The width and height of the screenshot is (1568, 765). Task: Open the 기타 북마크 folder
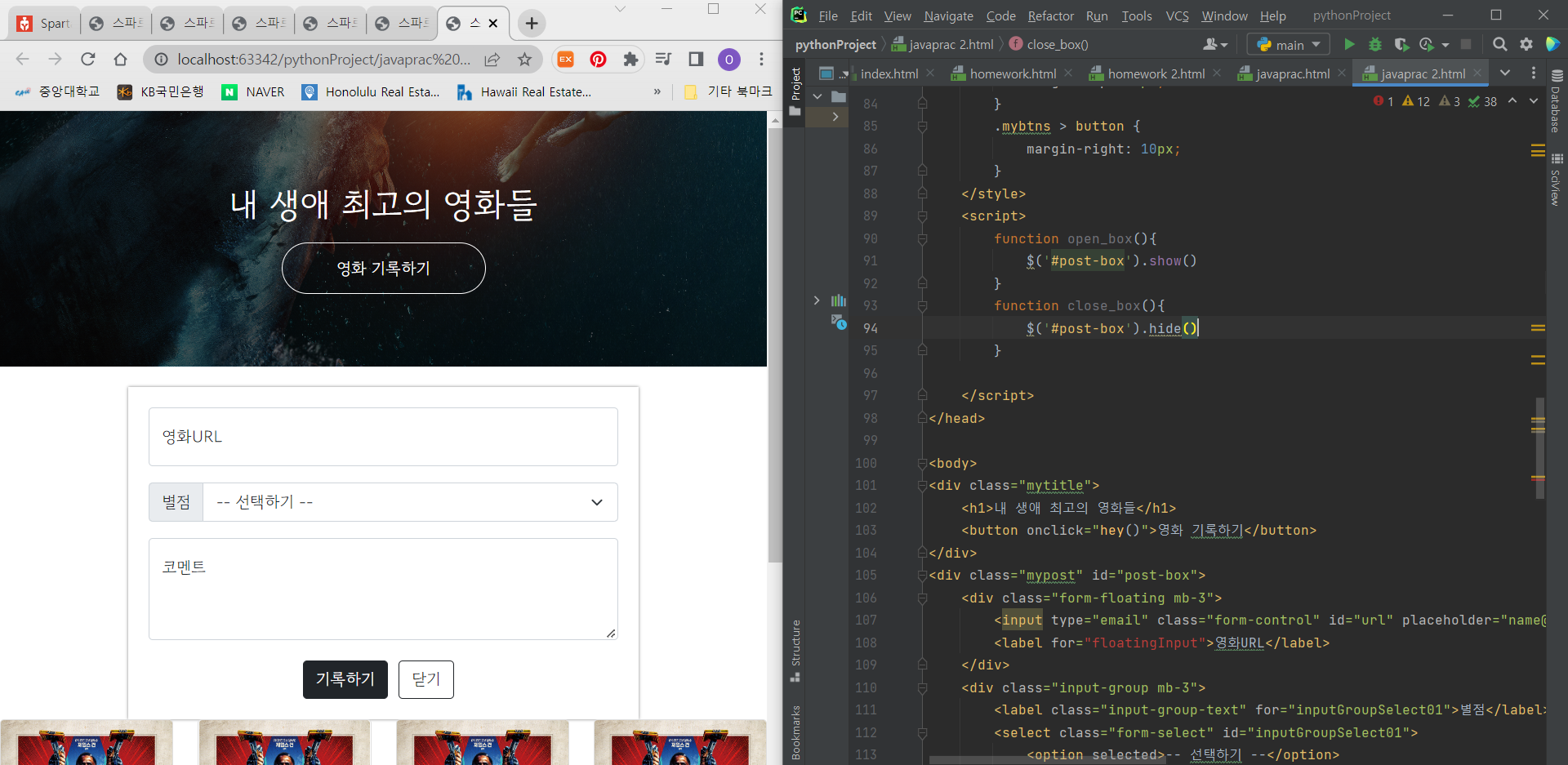pyautogui.click(x=728, y=91)
